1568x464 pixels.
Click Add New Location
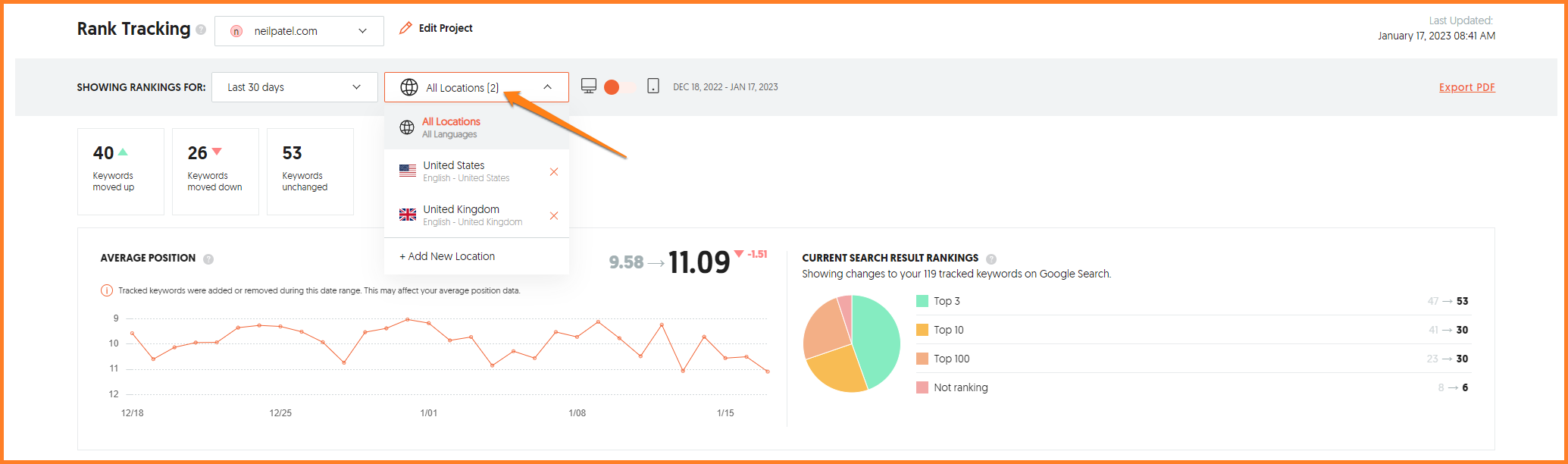pos(447,256)
